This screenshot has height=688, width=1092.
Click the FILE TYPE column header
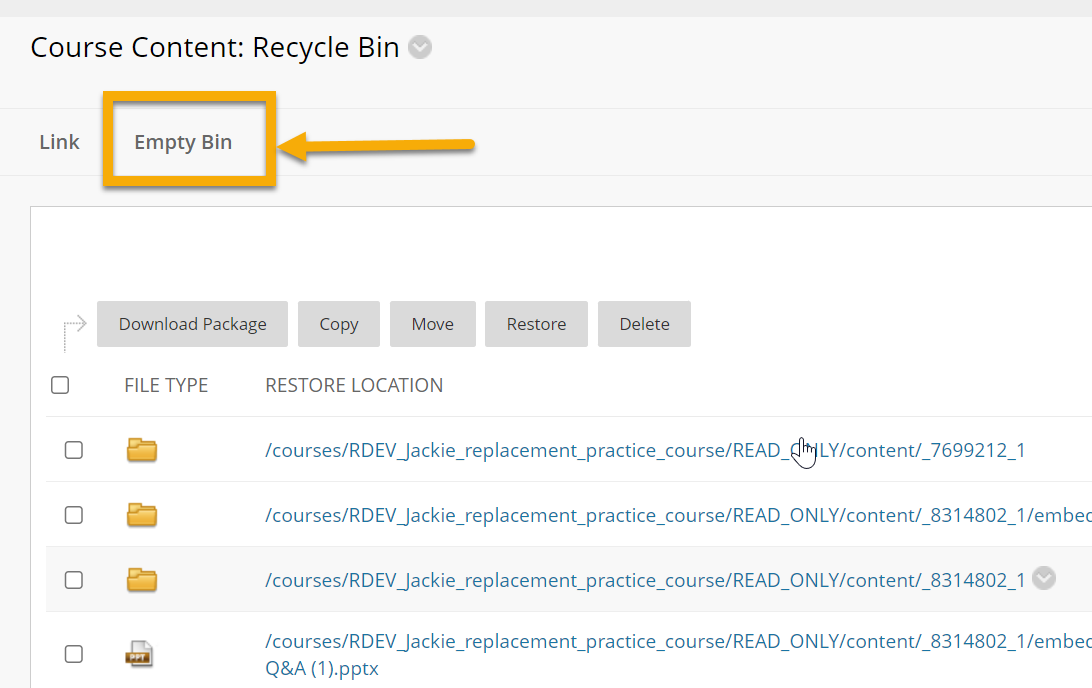166,385
